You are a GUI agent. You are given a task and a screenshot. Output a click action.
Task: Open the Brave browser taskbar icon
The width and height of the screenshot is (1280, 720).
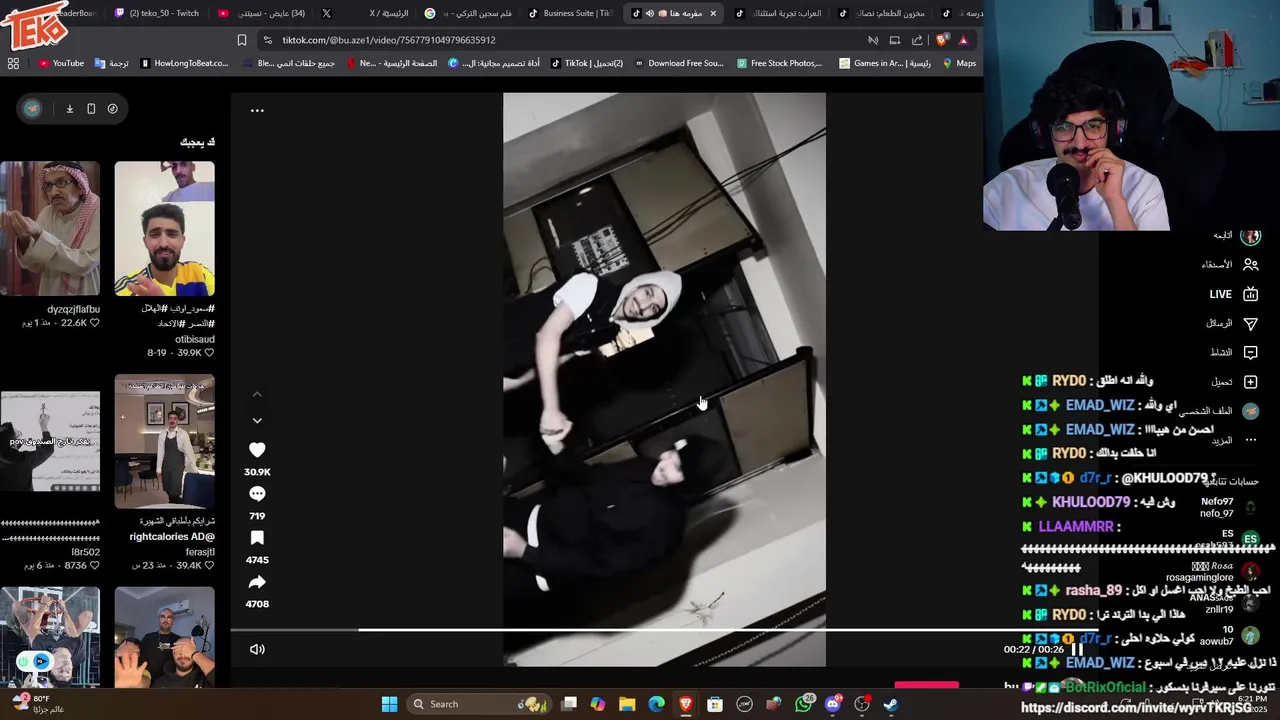[685, 704]
